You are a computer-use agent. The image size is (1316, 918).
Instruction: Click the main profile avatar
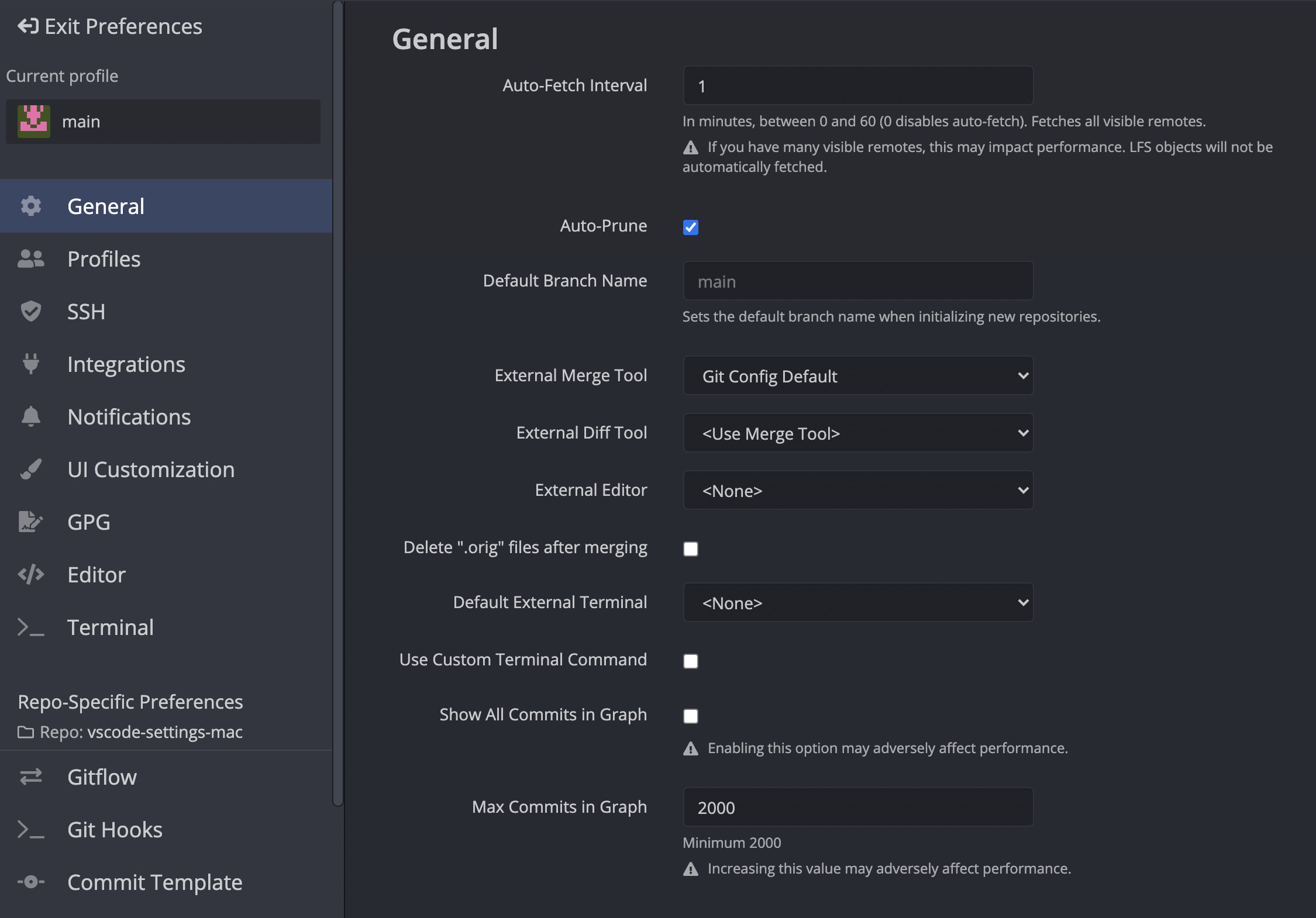tap(34, 121)
